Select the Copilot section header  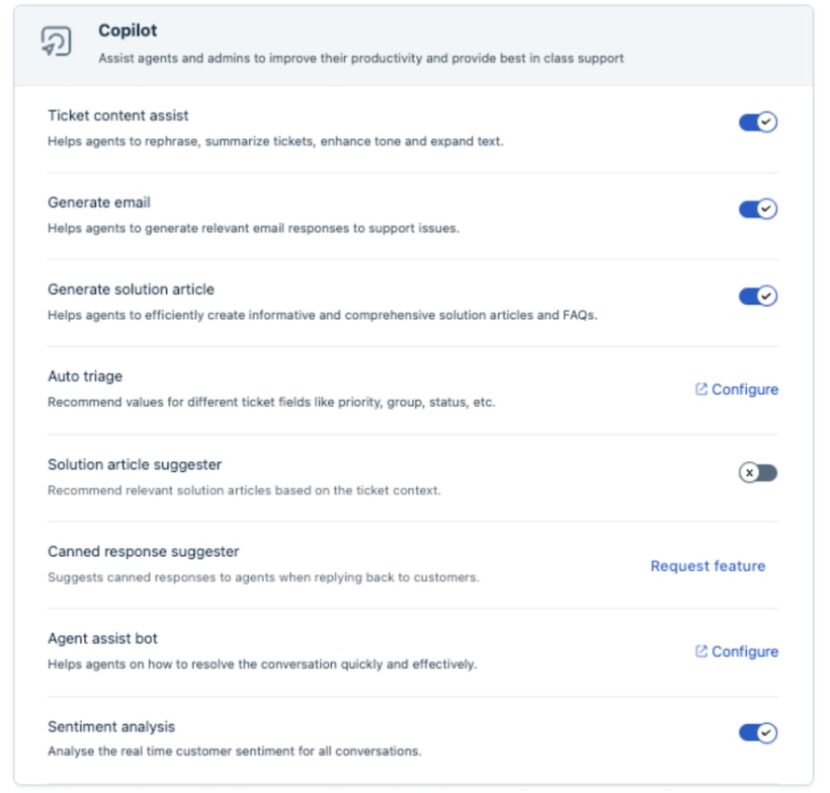pyautogui.click(x=126, y=31)
